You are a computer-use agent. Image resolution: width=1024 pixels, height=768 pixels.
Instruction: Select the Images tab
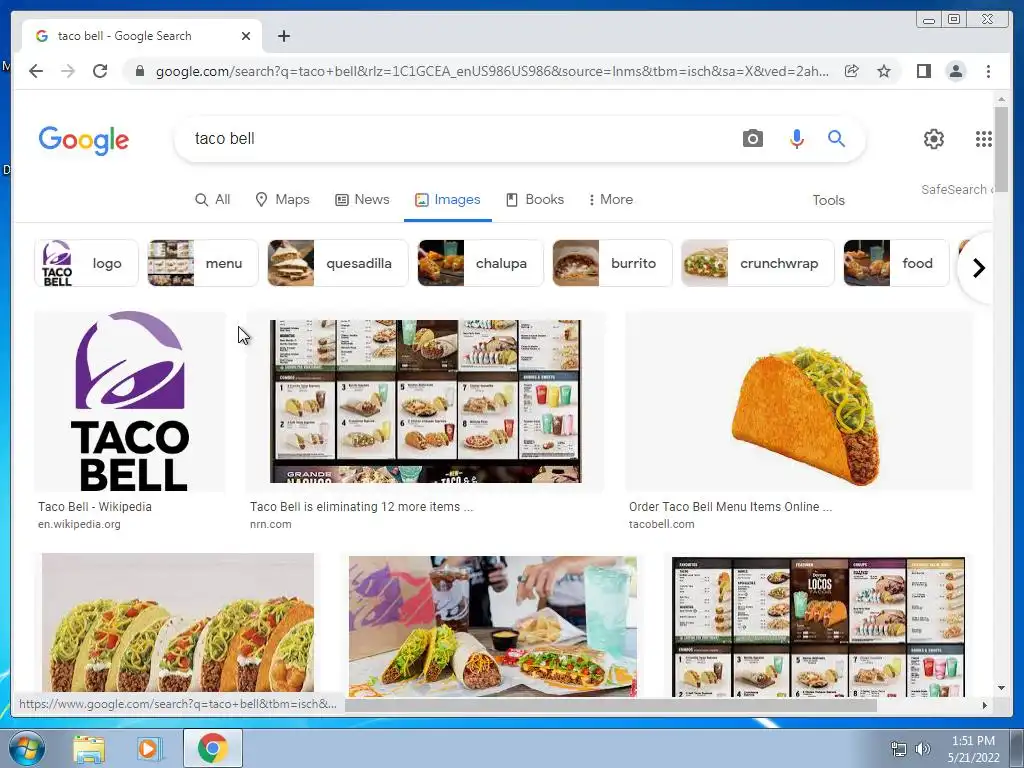click(x=448, y=200)
